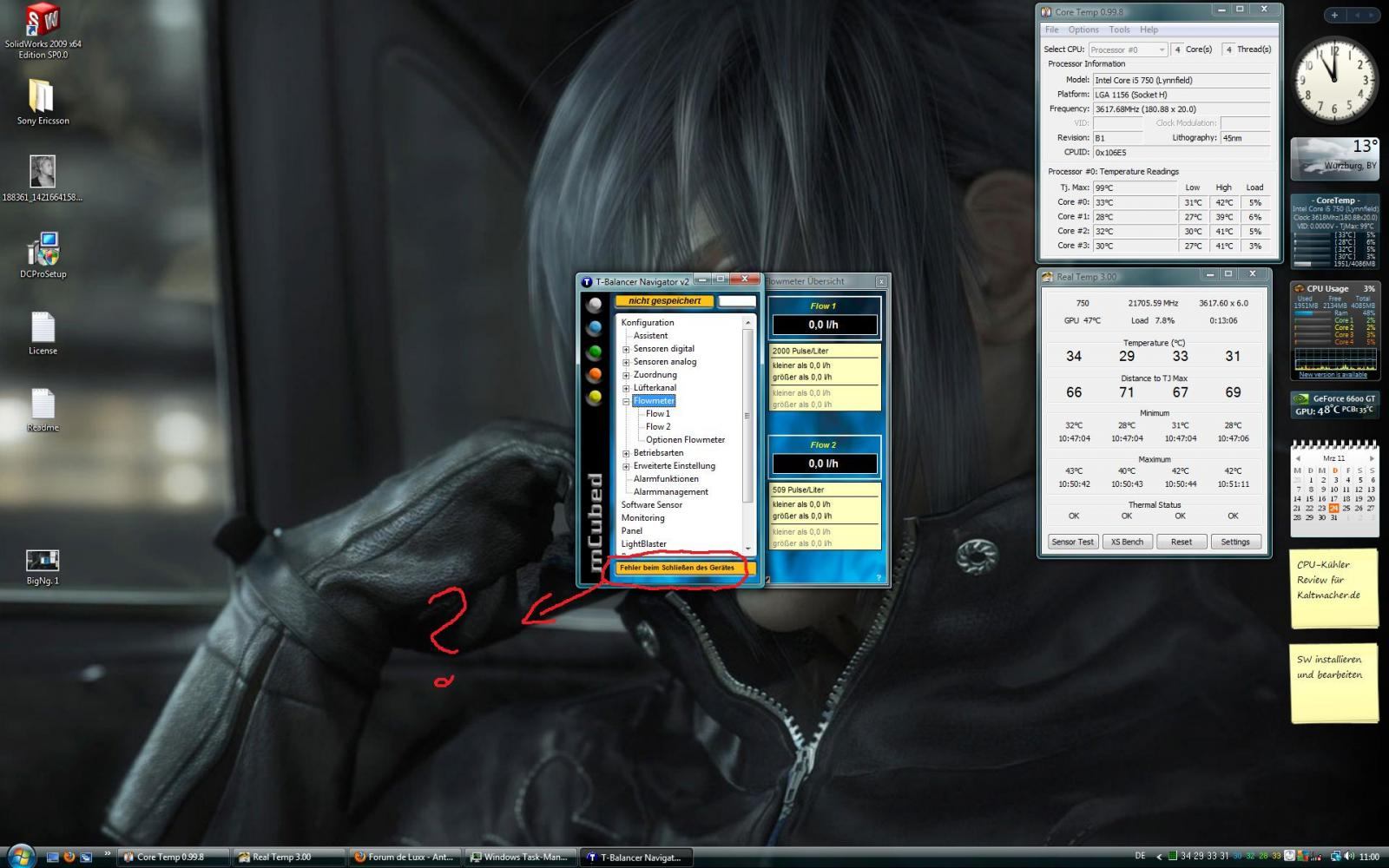
Task: Open Options menu in Core Temp
Action: [1083, 30]
